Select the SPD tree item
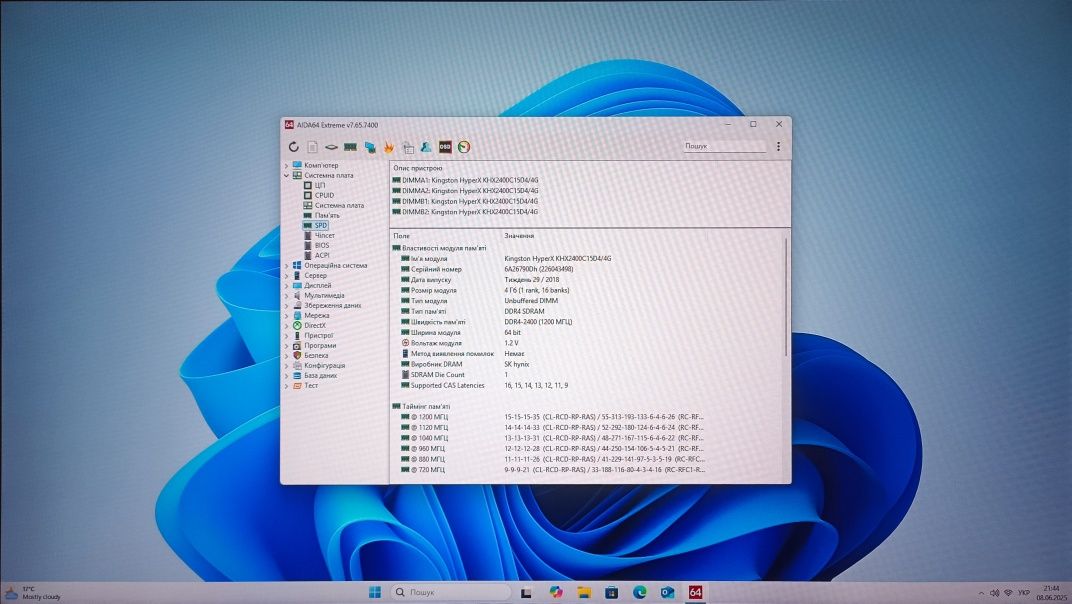 click(x=315, y=225)
